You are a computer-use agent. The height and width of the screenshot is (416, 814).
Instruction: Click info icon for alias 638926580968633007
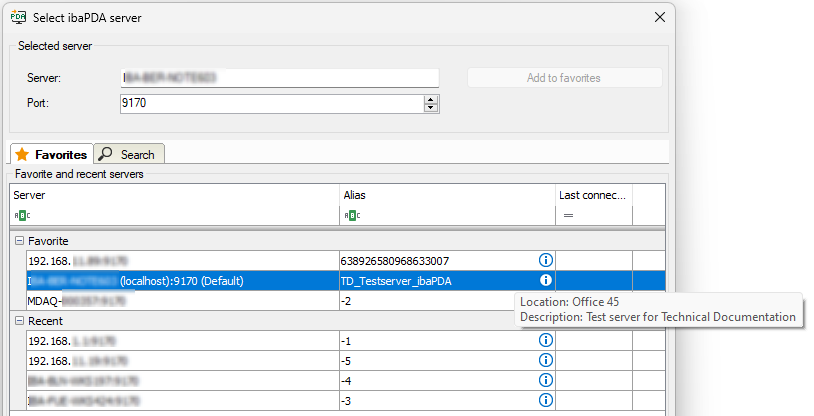(546, 260)
